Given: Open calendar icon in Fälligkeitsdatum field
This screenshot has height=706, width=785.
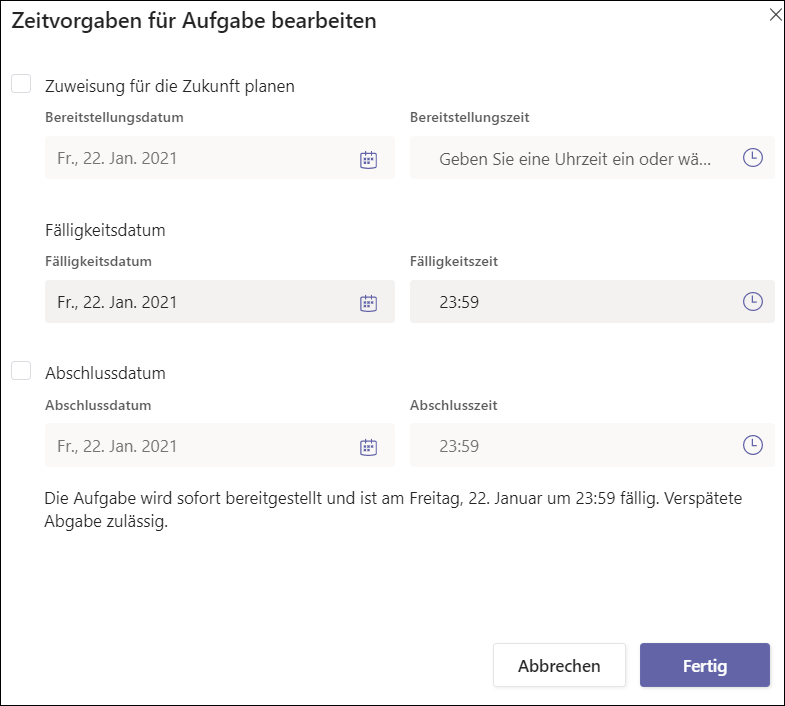Looking at the screenshot, I should pos(368,303).
